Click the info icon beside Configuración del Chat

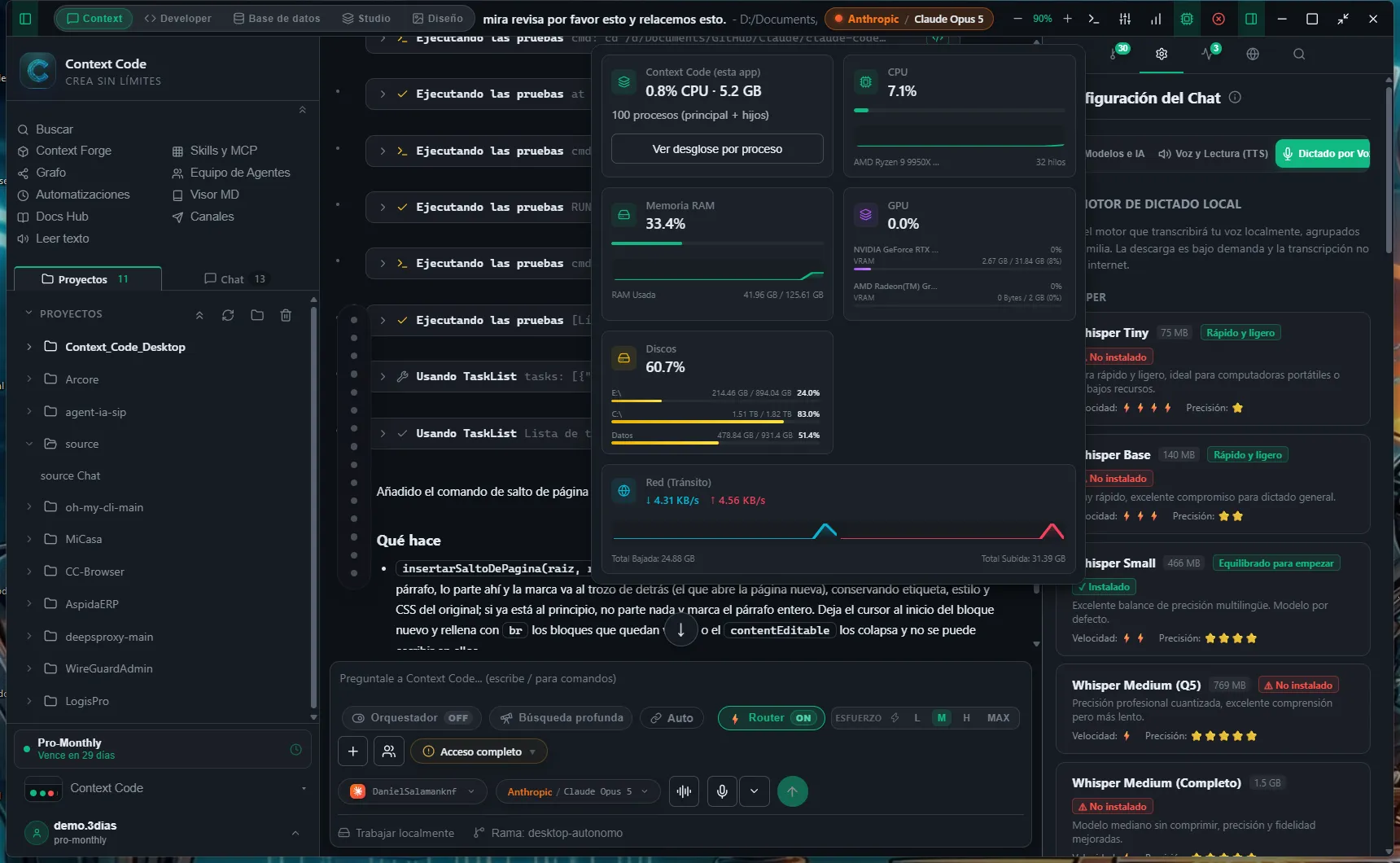click(1235, 98)
